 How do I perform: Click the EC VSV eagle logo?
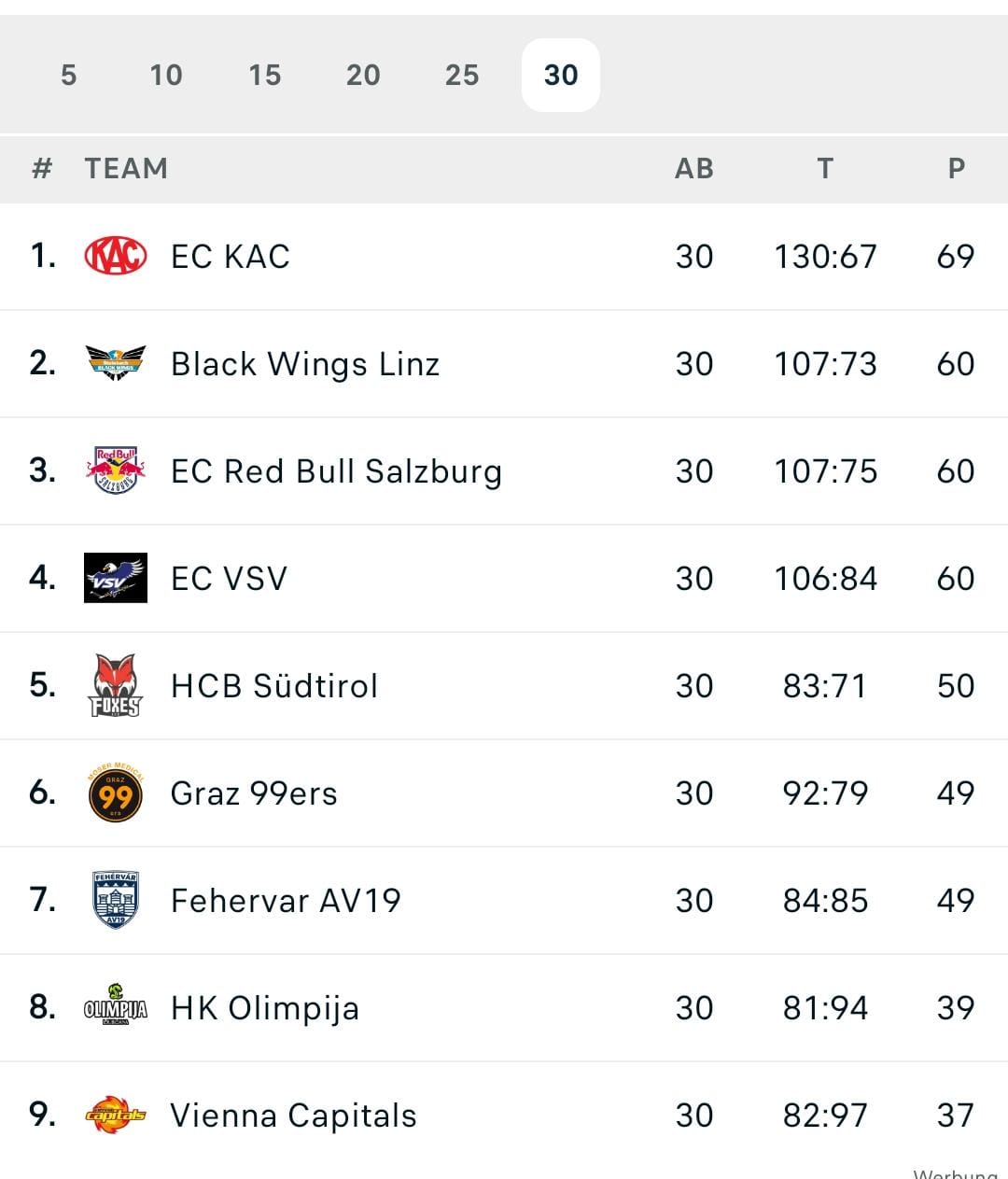coord(116,578)
